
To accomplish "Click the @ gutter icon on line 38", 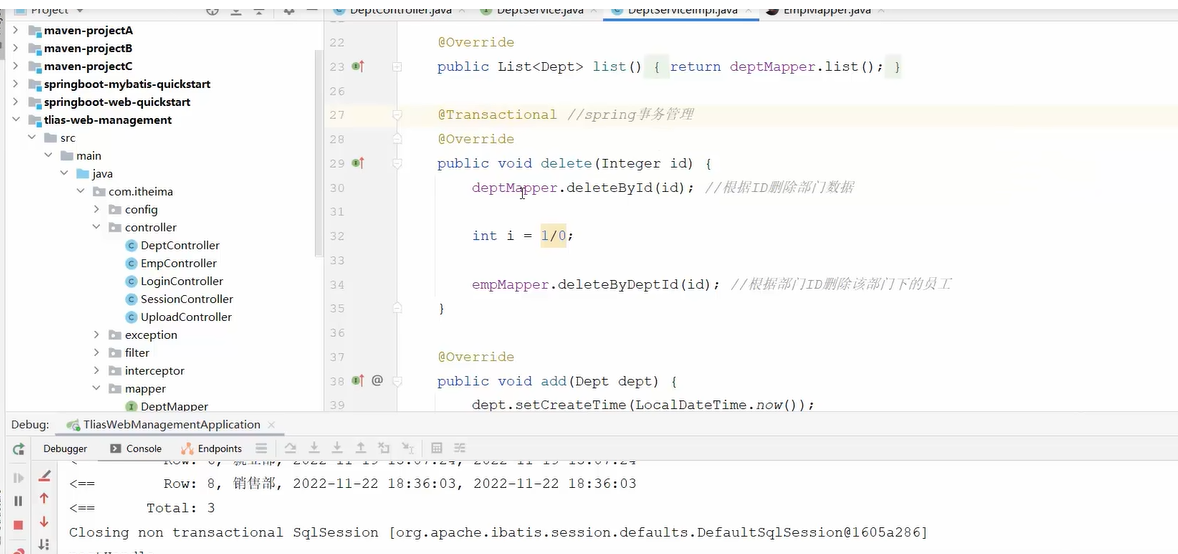I will (x=377, y=380).
